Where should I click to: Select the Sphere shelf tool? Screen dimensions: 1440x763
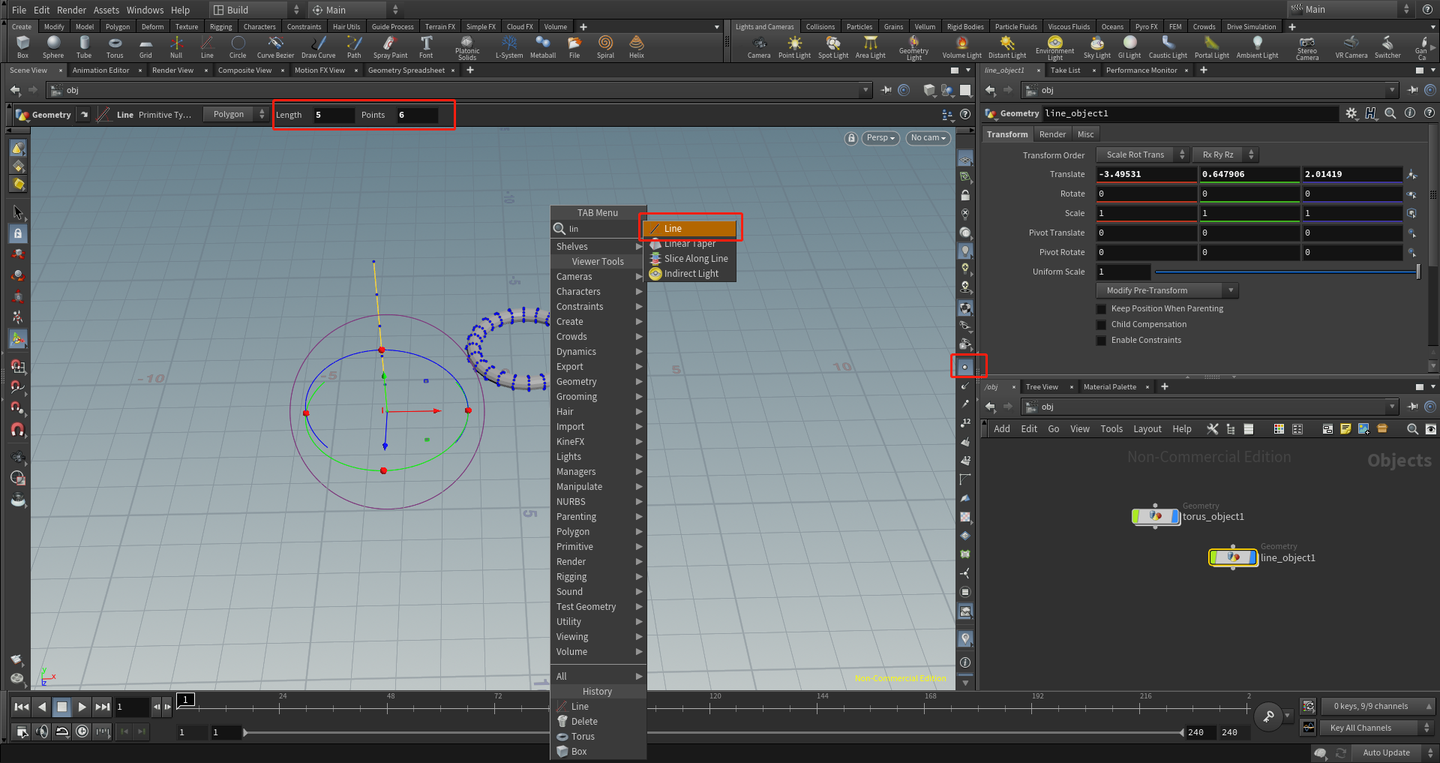[53, 46]
